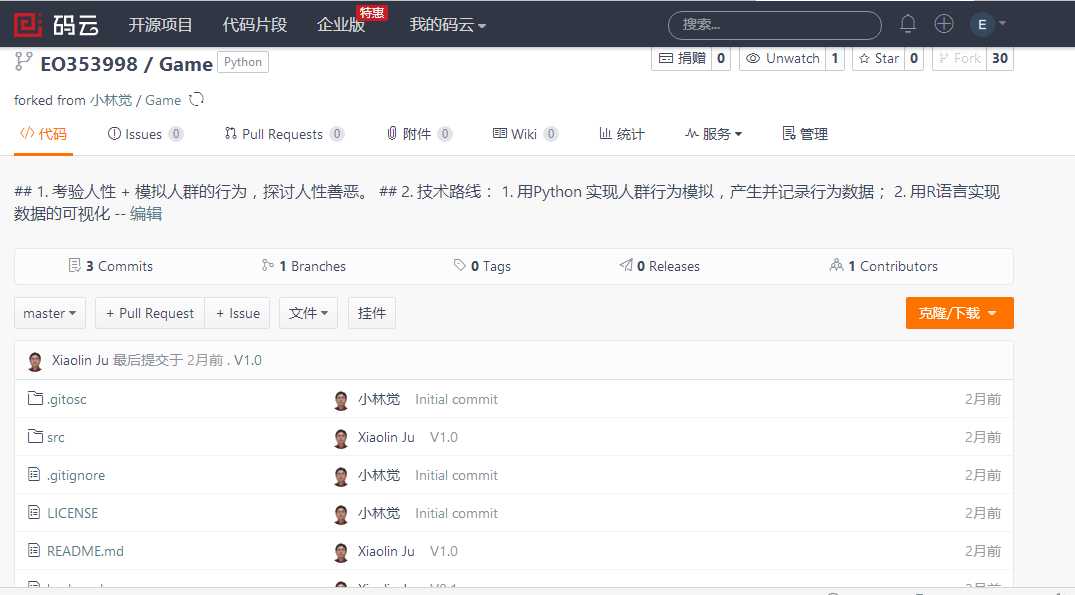The image size is (1075, 595).
Task: Open the .gitosc folder
Action: [67, 399]
